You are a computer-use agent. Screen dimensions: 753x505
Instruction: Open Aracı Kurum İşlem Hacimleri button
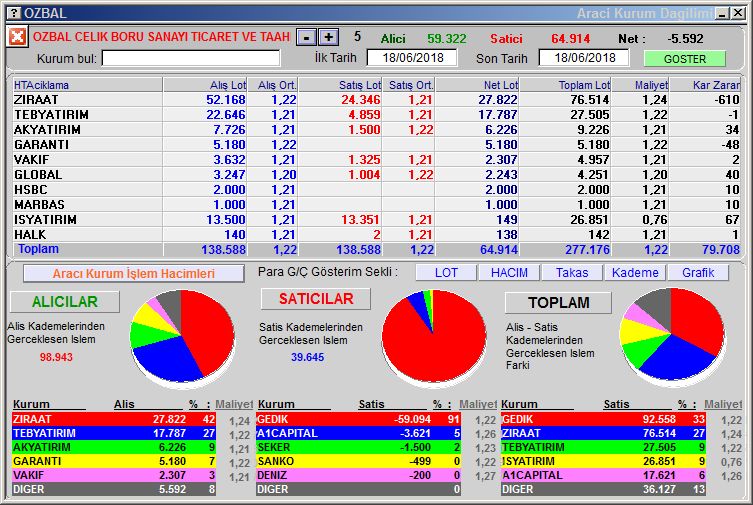(x=134, y=274)
